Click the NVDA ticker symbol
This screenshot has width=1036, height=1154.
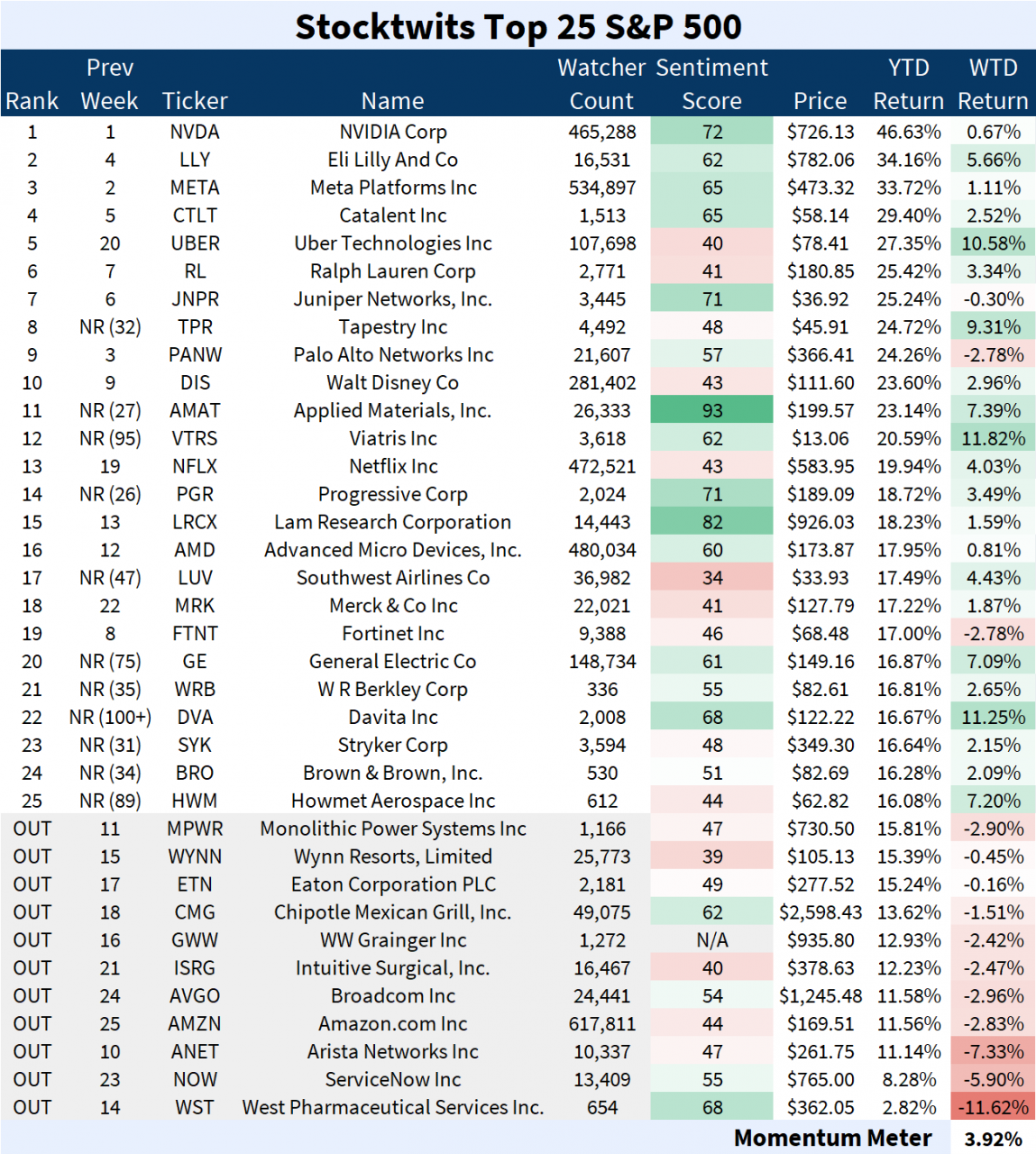click(195, 131)
